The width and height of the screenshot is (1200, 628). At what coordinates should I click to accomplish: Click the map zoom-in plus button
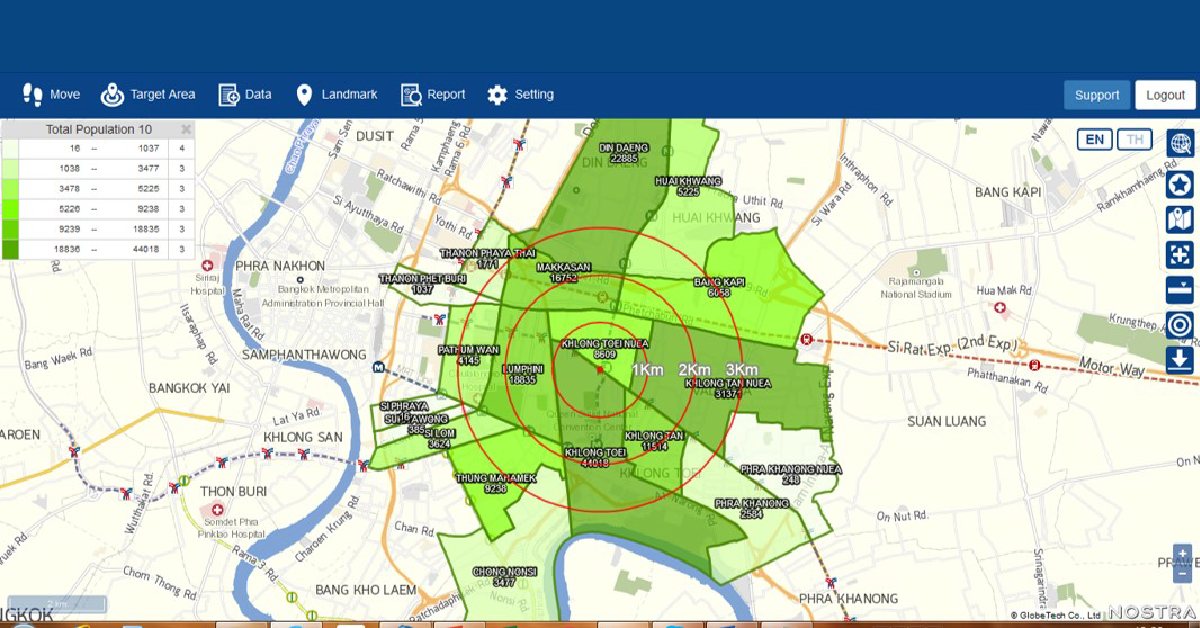tap(1183, 553)
